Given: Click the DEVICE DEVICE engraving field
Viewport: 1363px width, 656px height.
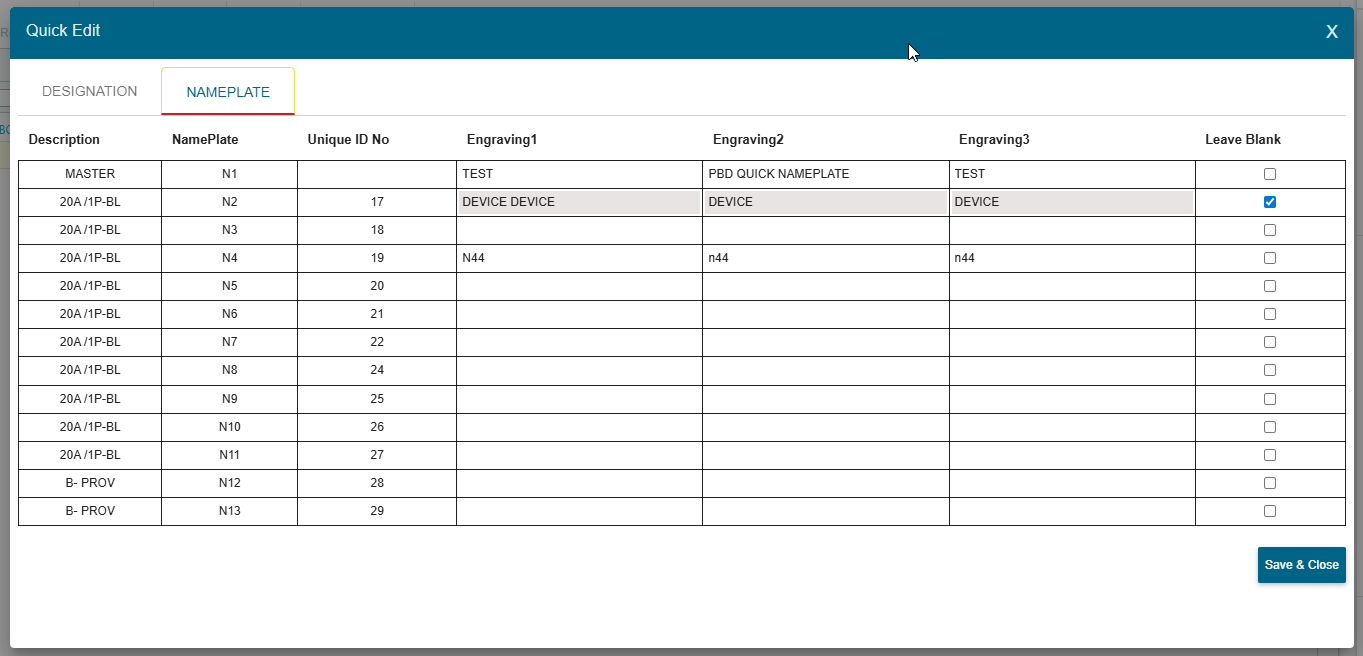Looking at the screenshot, I should click(579, 202).
